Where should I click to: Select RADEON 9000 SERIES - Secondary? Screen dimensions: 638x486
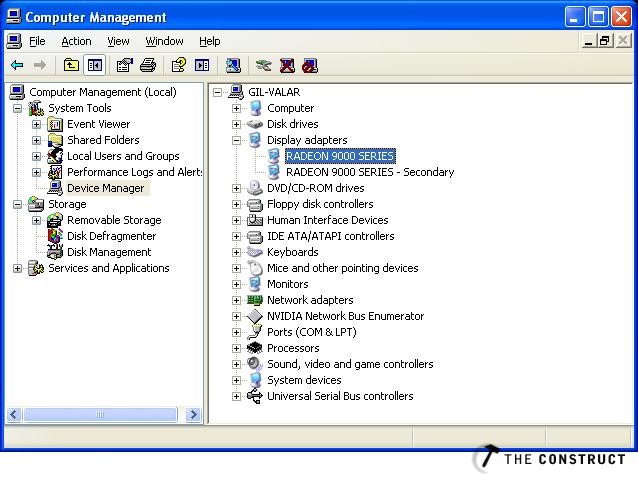pyautogui.click(x=370, y=172)
